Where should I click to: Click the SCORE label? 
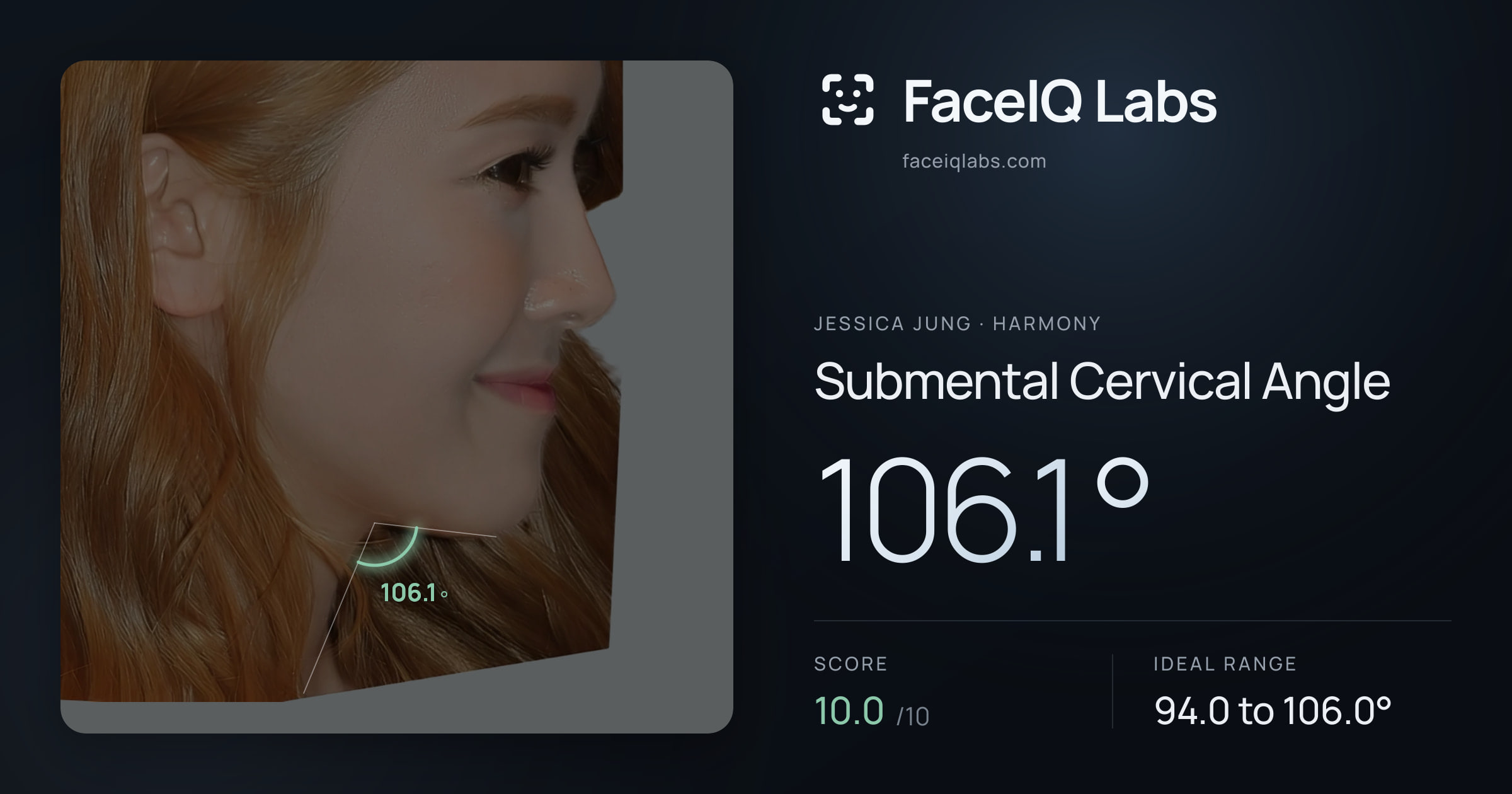point(850,664)
